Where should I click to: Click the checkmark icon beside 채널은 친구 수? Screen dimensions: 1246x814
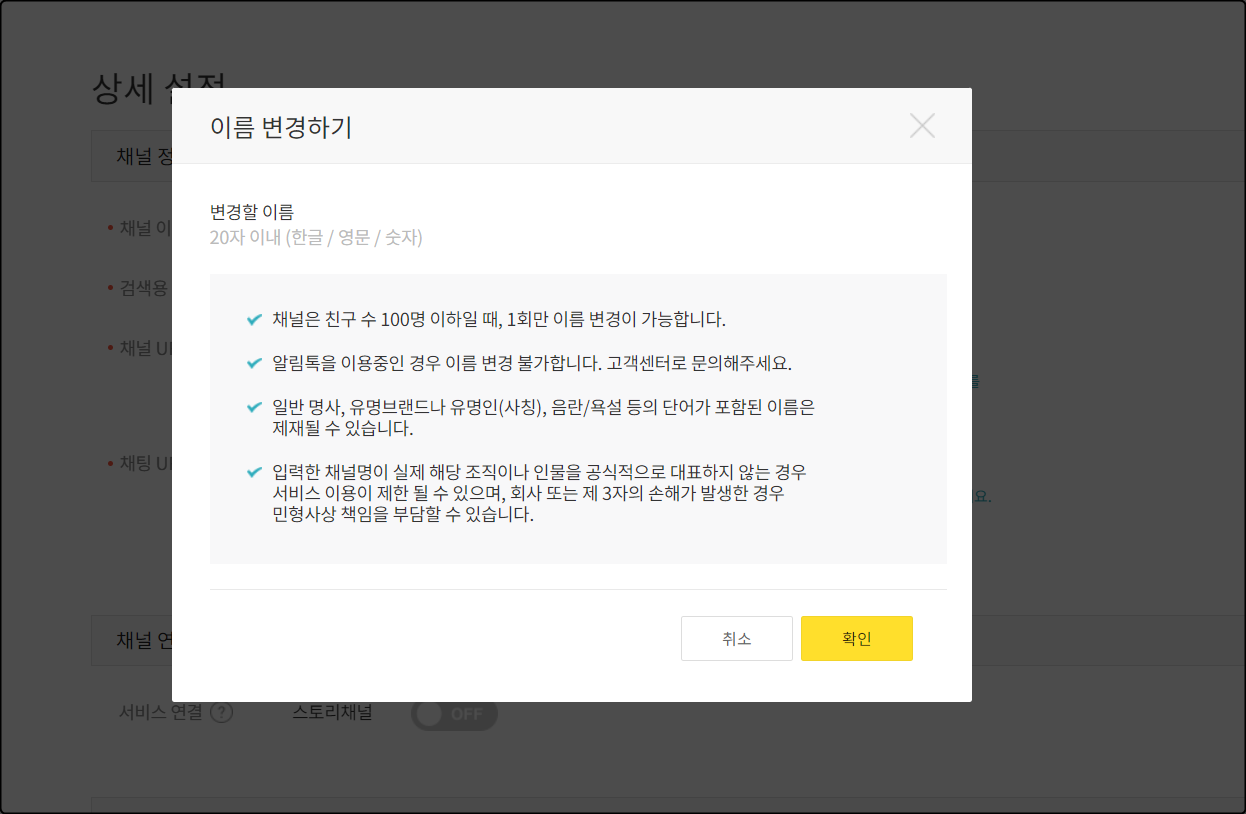(254, 320)
